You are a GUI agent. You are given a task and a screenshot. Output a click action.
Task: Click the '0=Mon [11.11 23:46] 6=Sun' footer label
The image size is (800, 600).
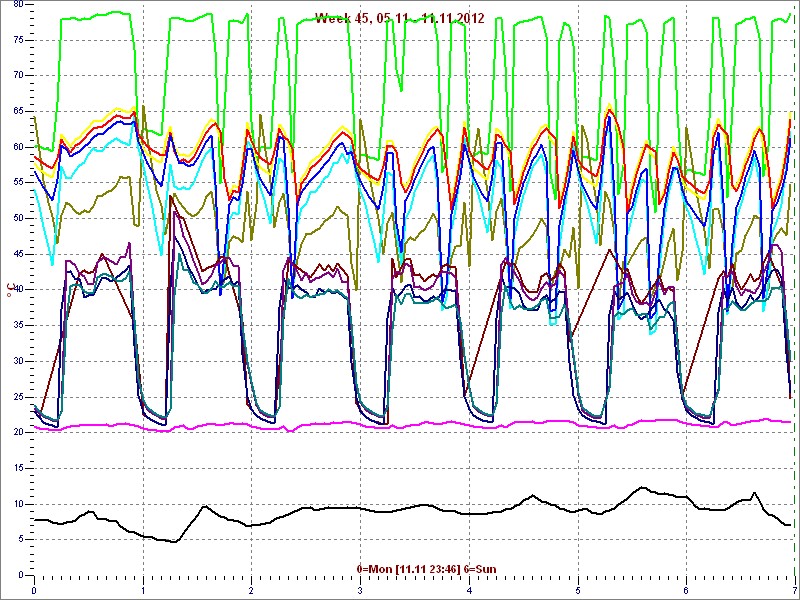(x=426, y=569)
